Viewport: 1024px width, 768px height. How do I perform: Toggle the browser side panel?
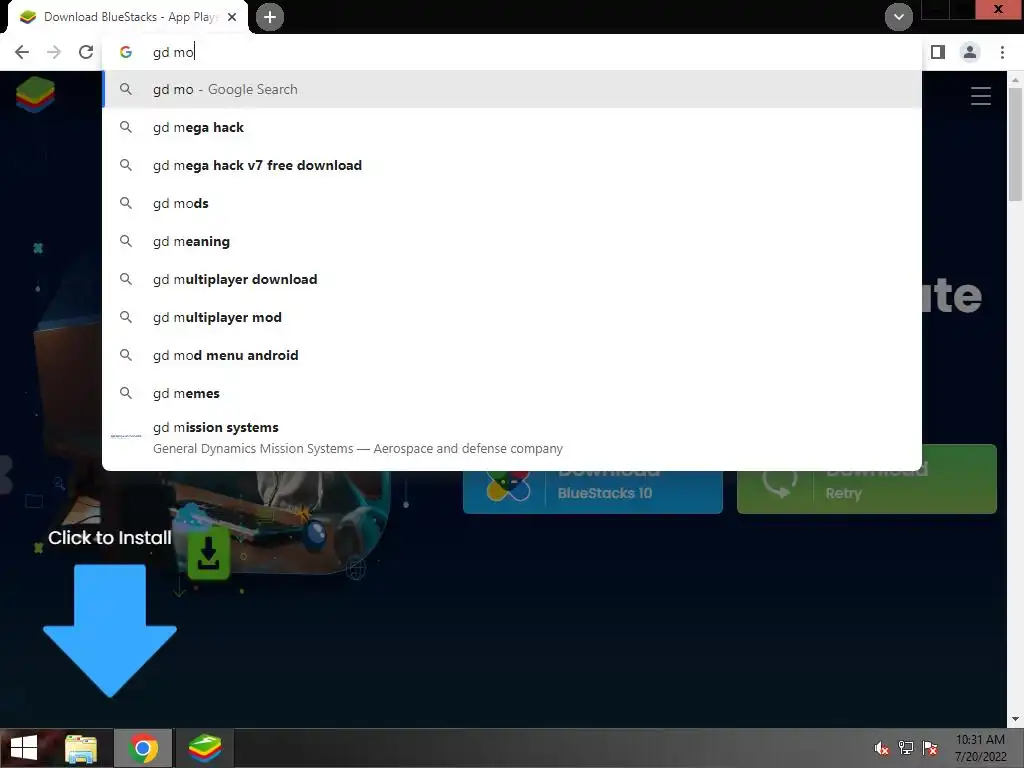click(x=938, y=52)
